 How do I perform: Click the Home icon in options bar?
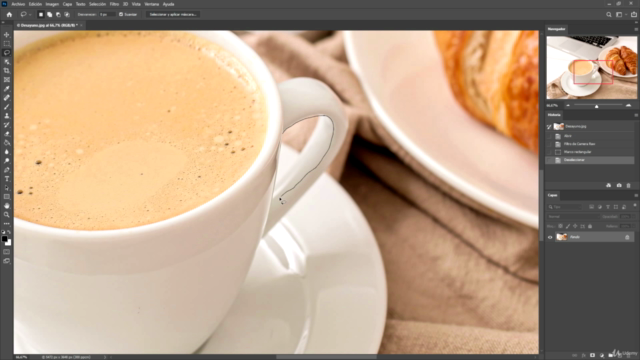(x=9, y=14)
